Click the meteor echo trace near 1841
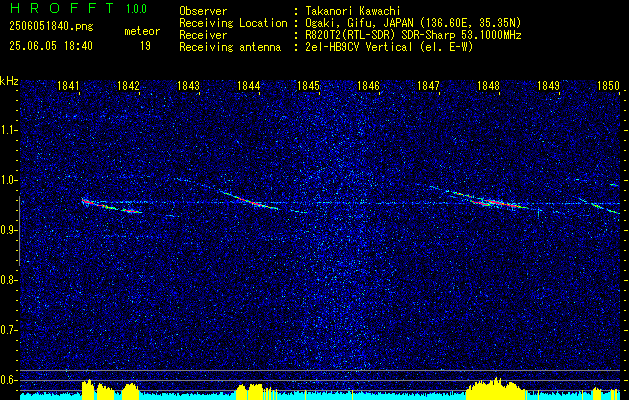The image size is (629, 400). [x=112, y=205]
